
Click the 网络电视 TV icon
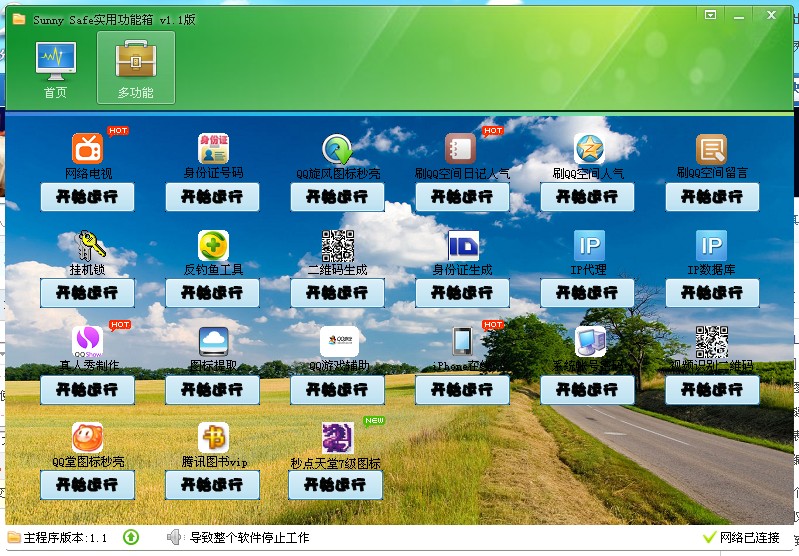click(88, 148)
